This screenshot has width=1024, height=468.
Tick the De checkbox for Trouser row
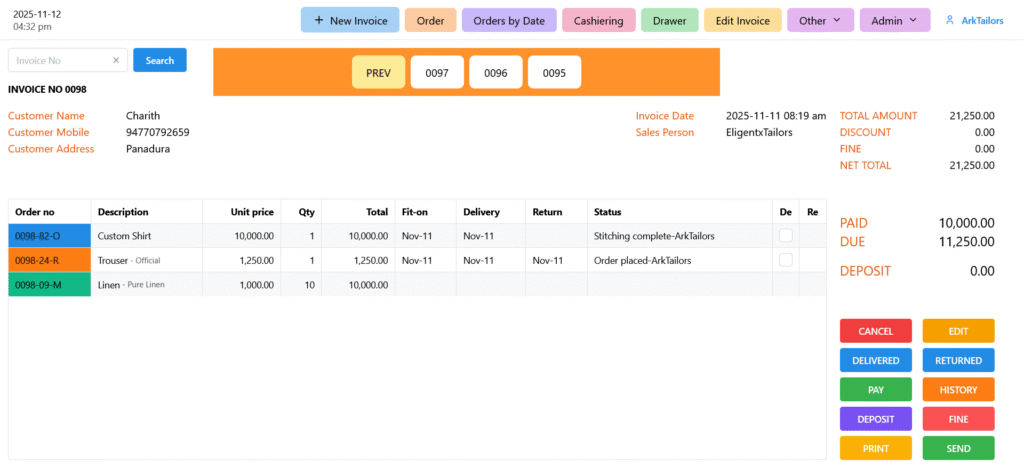(785, 260)
